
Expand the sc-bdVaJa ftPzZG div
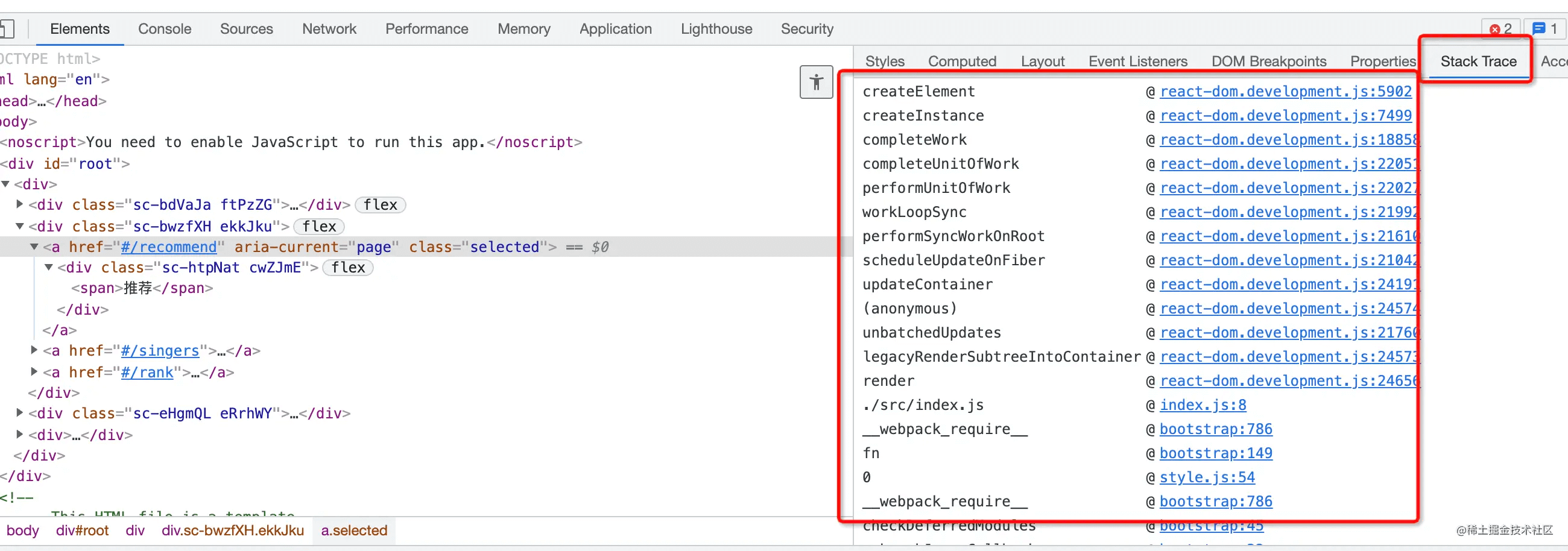19,204
